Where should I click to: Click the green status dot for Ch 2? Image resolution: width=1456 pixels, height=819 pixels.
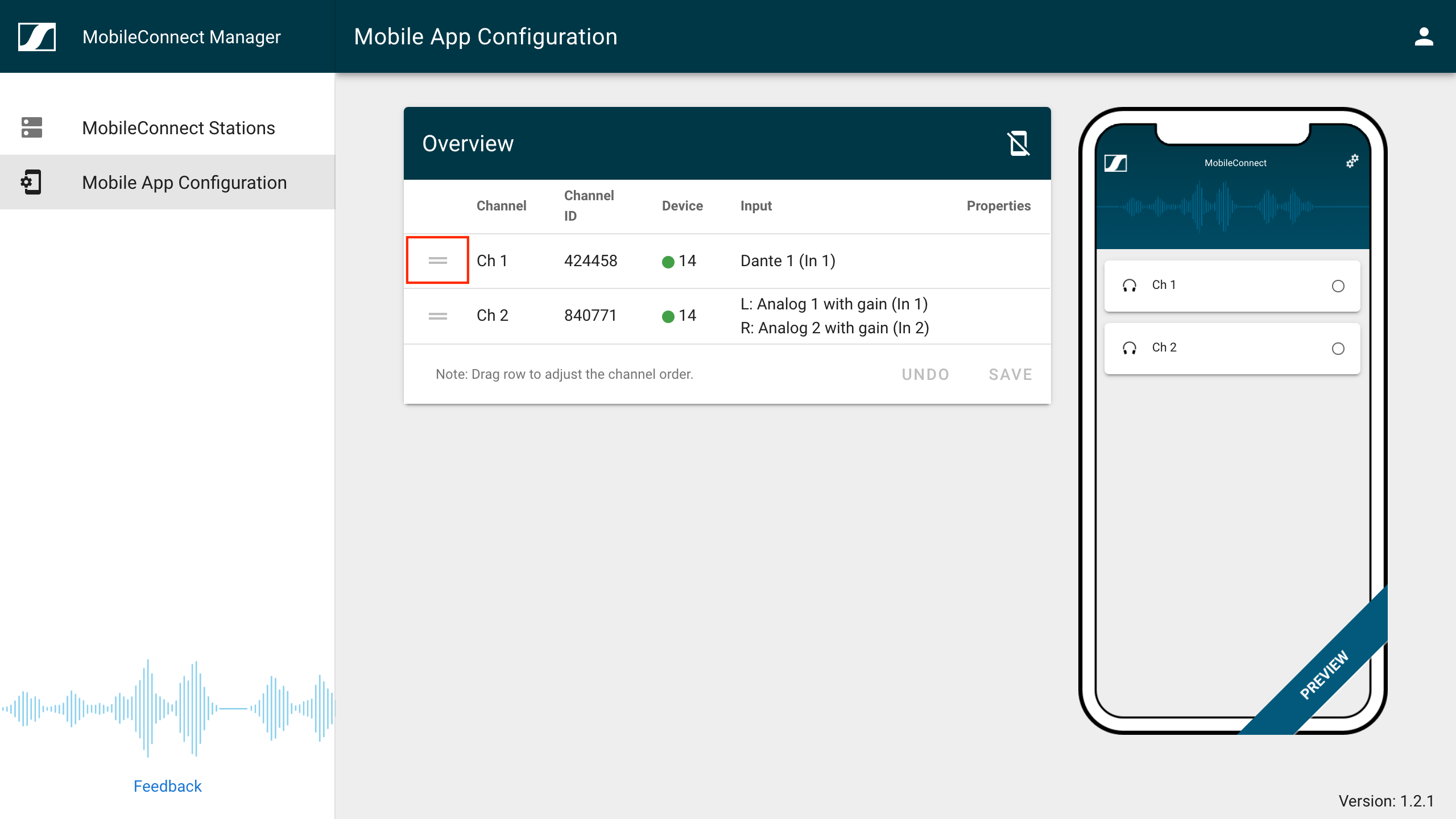click(x=668, y=316)
